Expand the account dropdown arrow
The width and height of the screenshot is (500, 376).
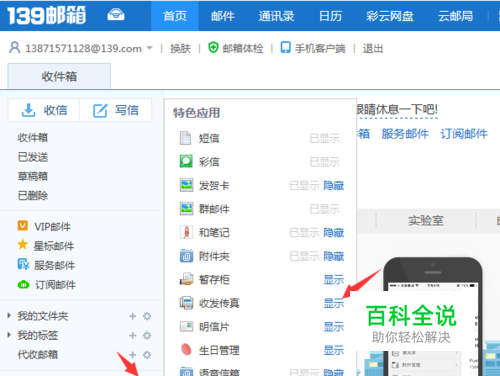click(x=150, y=48)
